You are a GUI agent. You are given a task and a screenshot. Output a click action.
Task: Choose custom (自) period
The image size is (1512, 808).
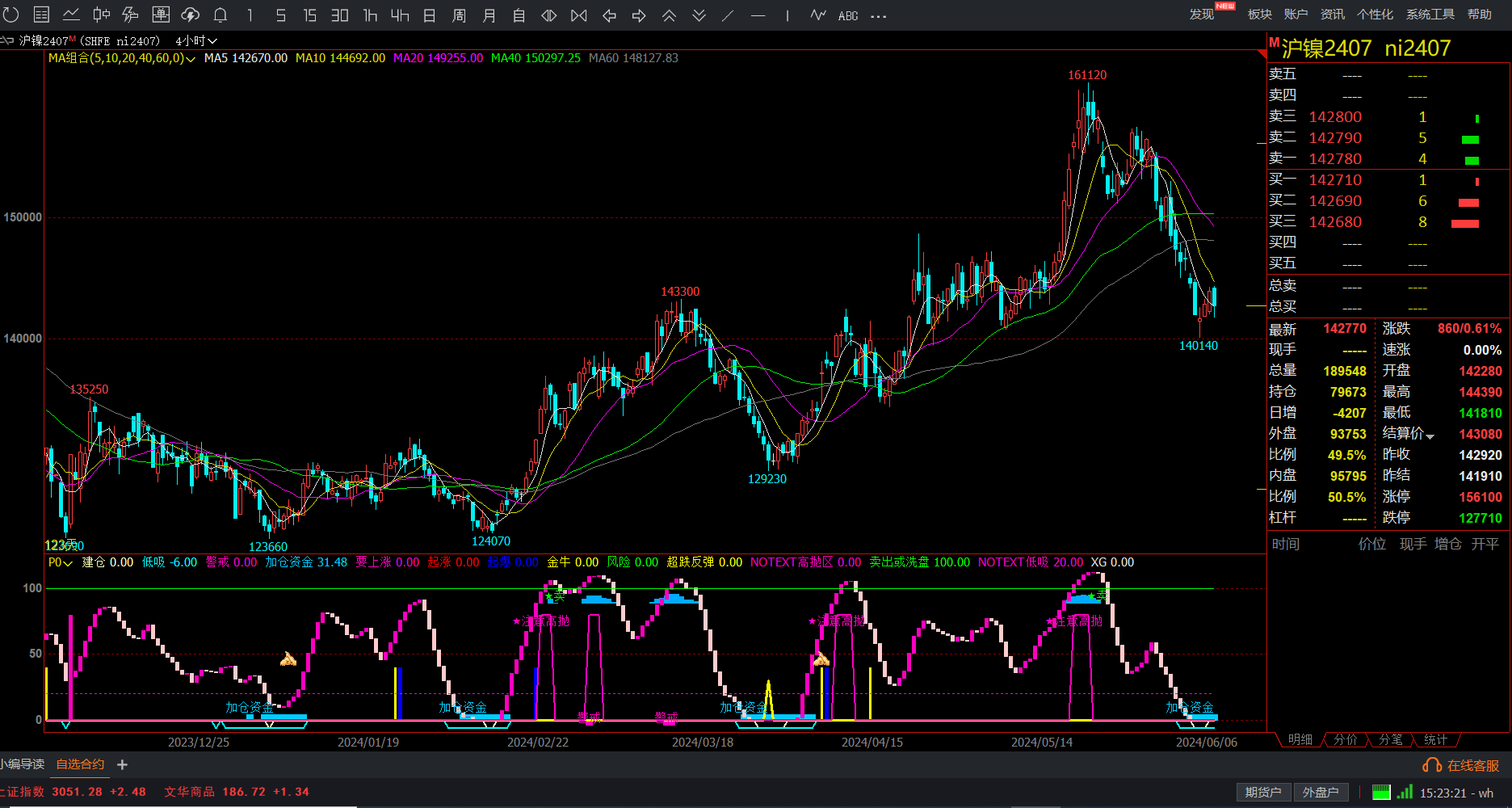pos(519,15)
